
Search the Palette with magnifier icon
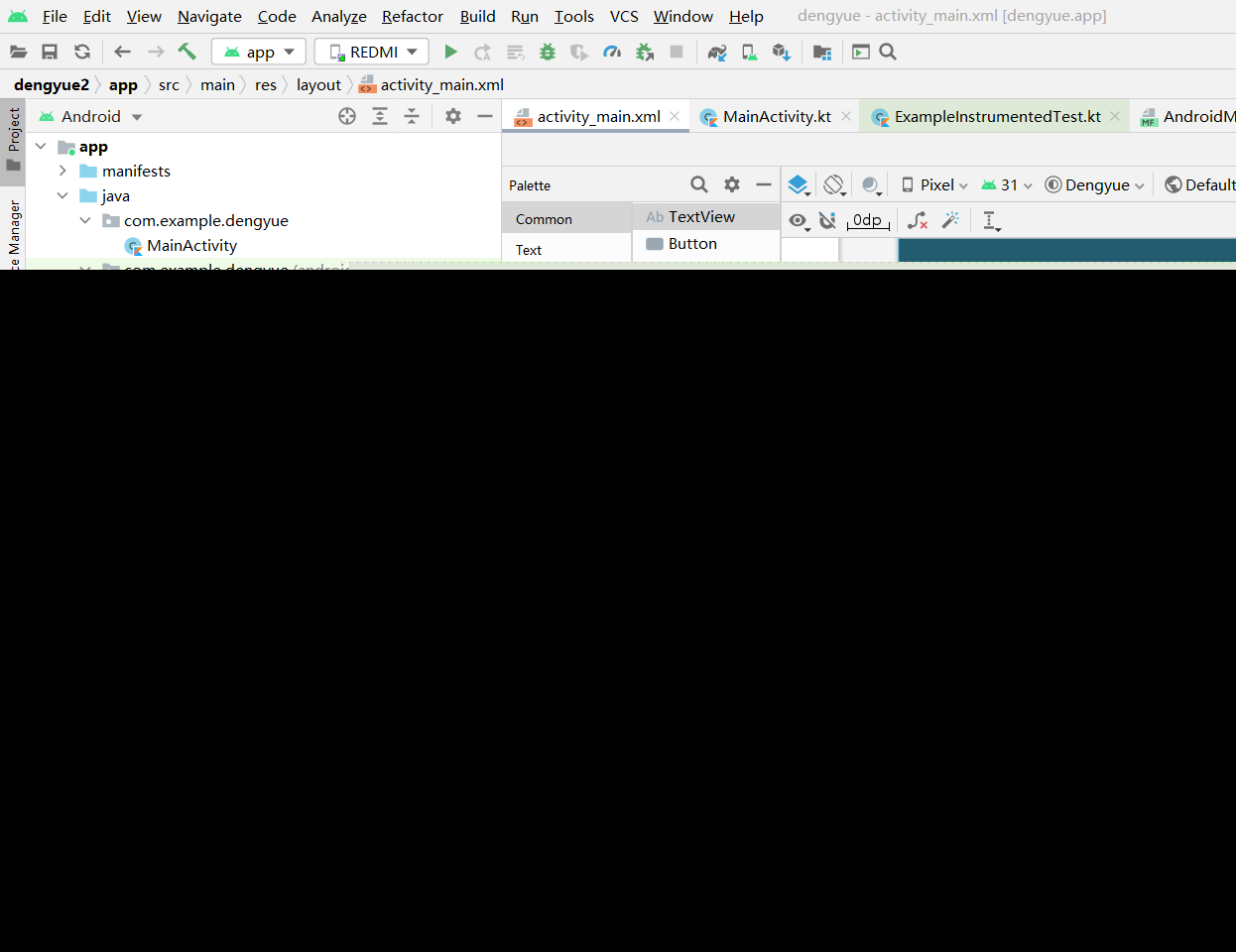click(x=699, y=184)
